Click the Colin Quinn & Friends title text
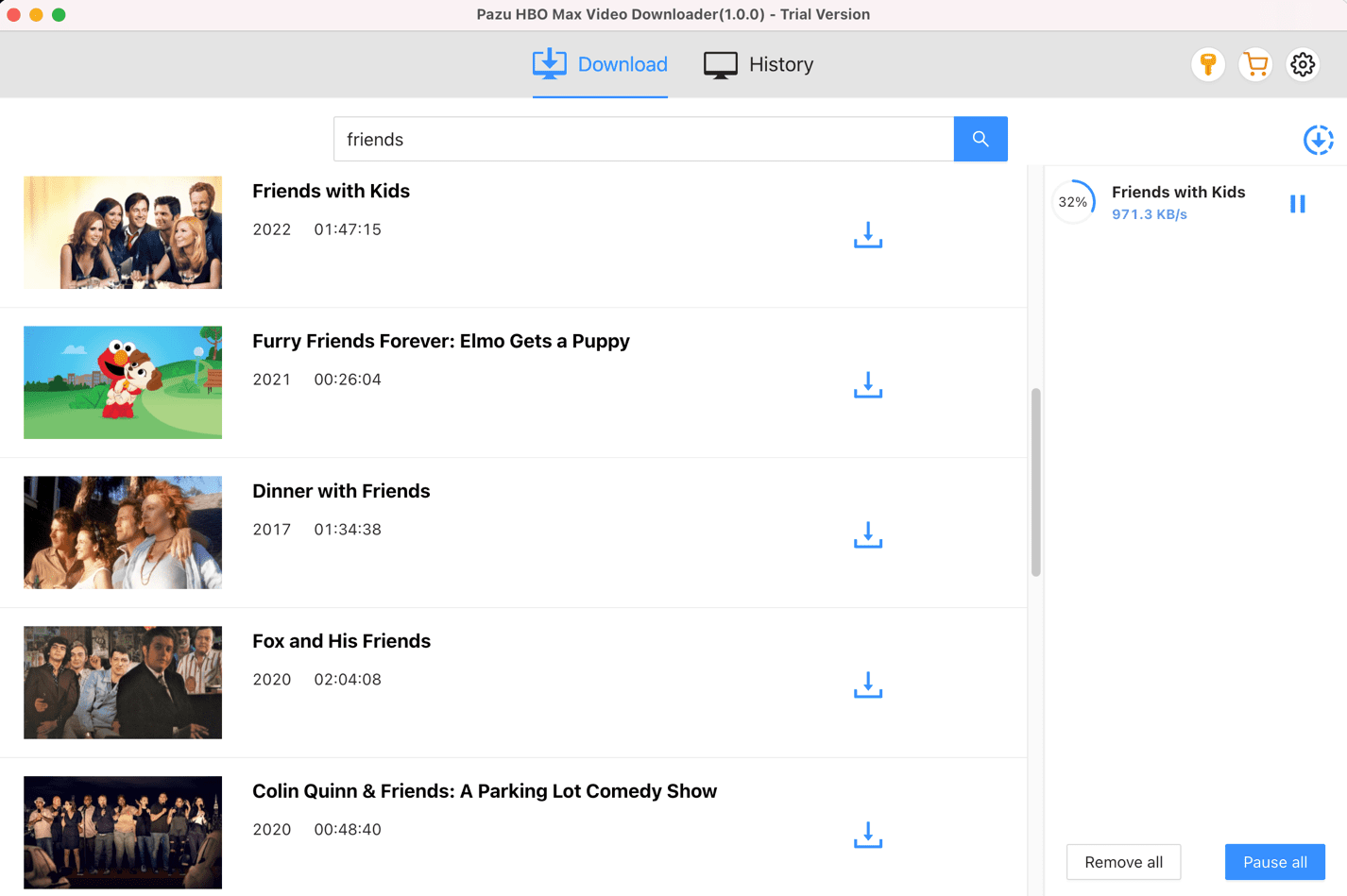 point(485,791)
